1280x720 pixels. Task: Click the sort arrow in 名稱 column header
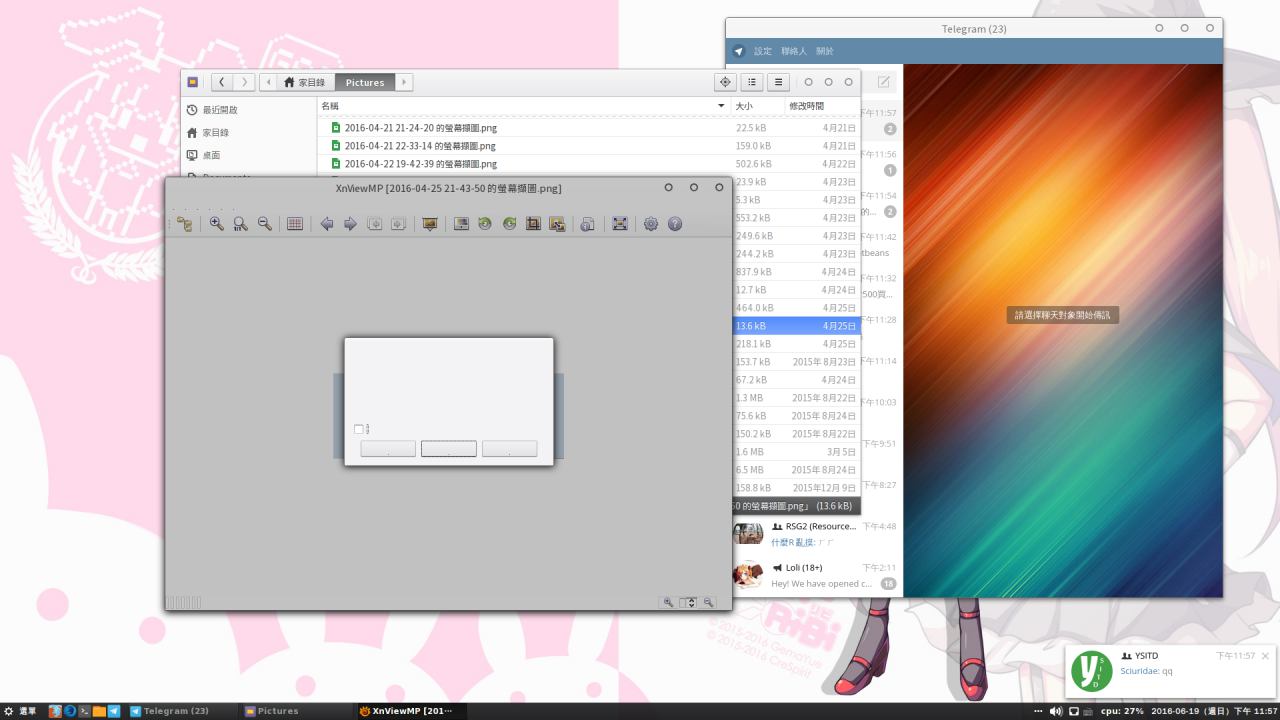coord(721,106)
